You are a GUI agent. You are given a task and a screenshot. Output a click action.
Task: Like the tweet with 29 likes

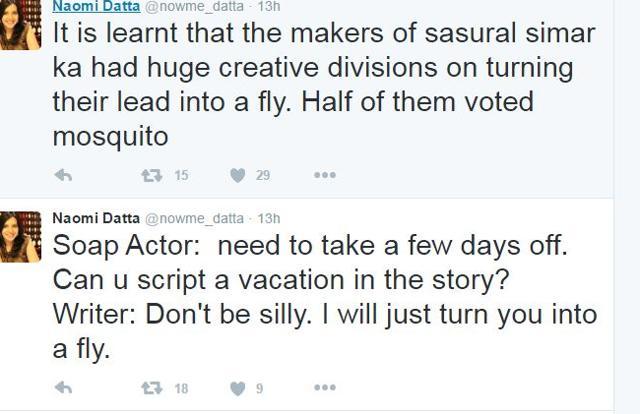(x=238, y=176)
